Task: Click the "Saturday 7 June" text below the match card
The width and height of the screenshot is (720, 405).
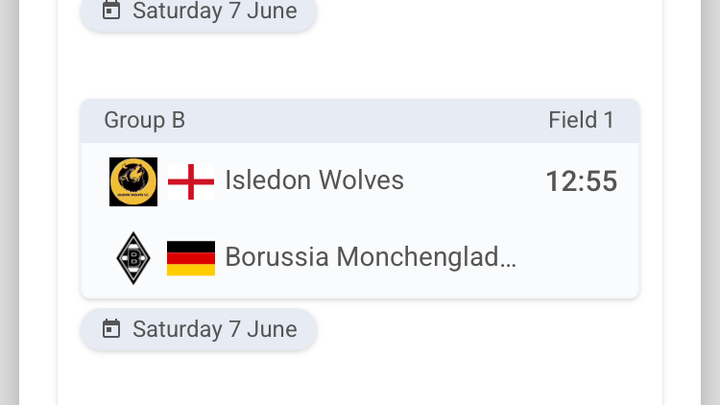Action: tap(214, 329)
